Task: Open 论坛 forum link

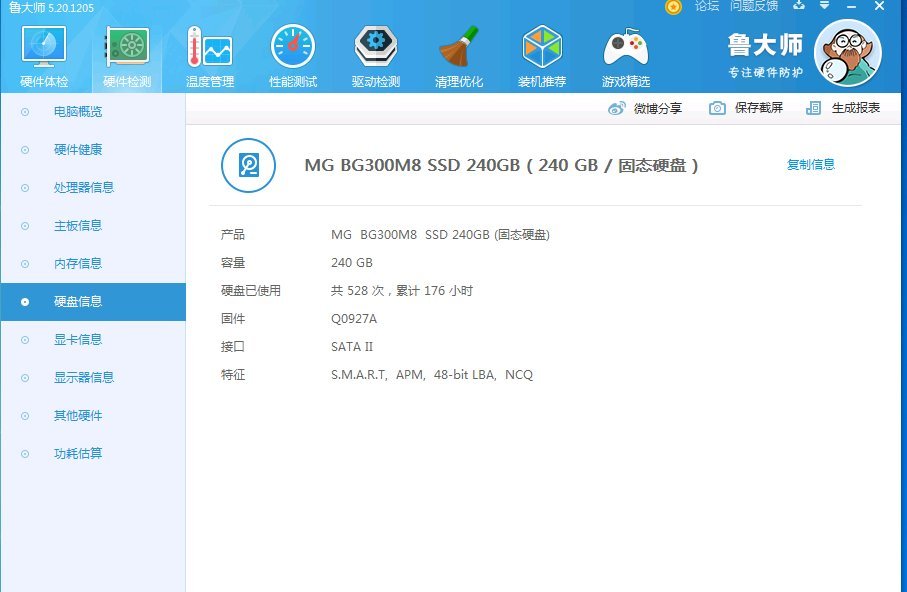Action: tap(707, 6)
